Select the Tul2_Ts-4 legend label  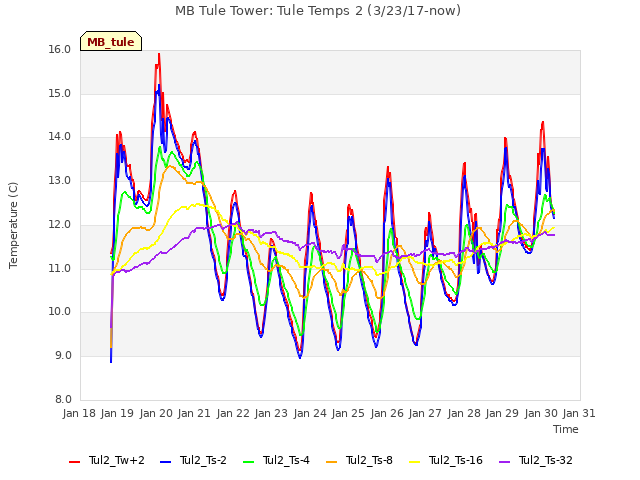pyautogui.click(x=287, y=460)
